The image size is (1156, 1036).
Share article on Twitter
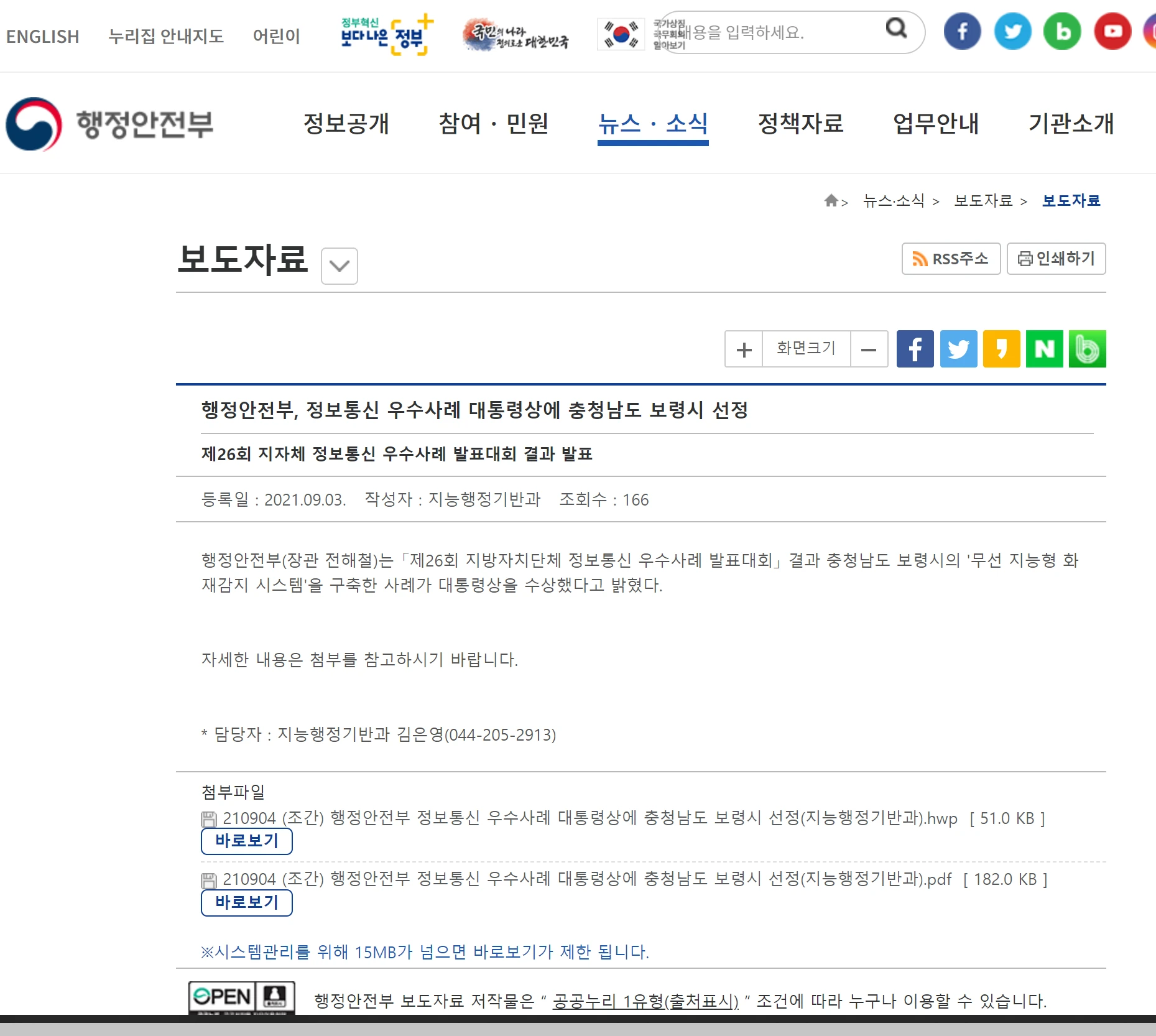tap(958, 349)
